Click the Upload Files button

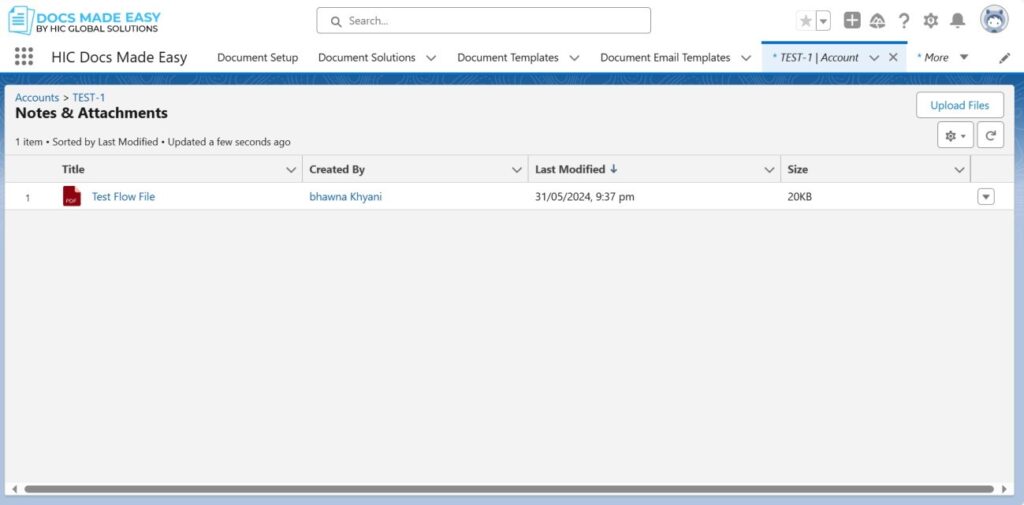959,105
